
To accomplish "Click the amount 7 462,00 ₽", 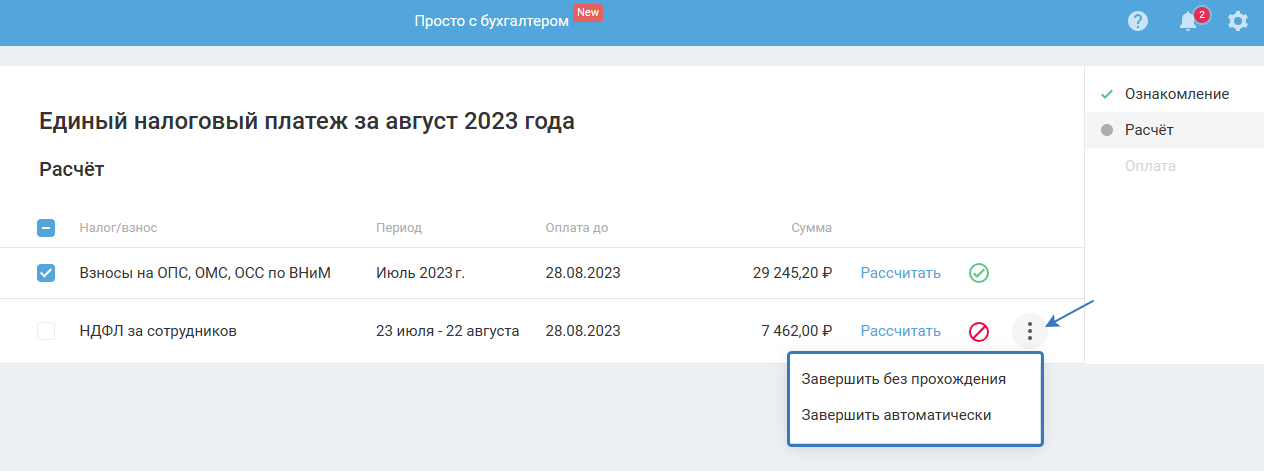I will pos(796,331).
